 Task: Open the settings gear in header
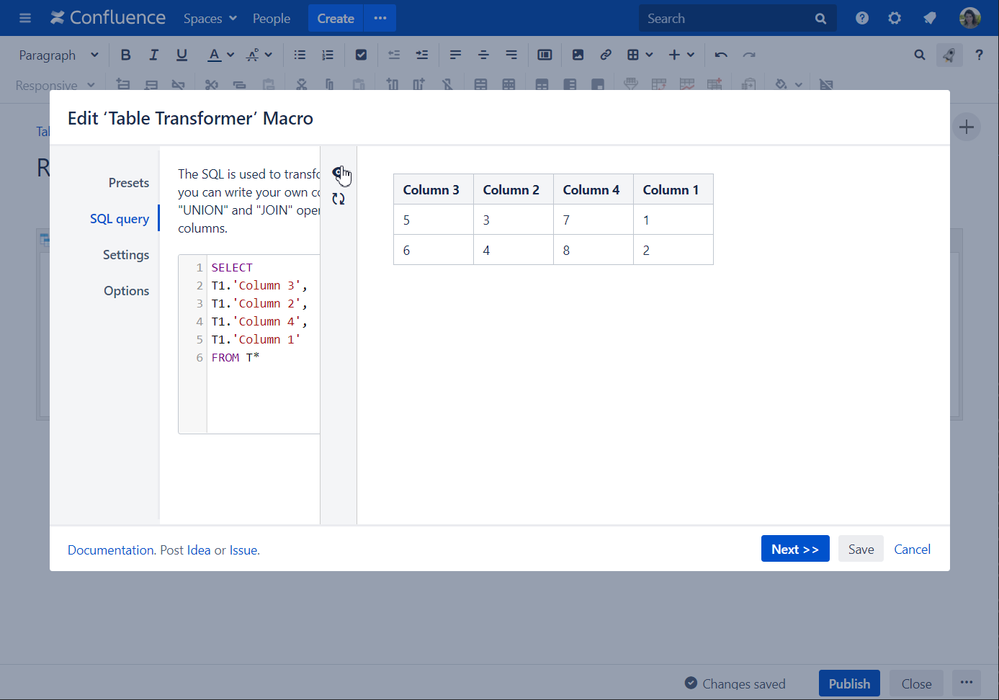click(895, 18)
